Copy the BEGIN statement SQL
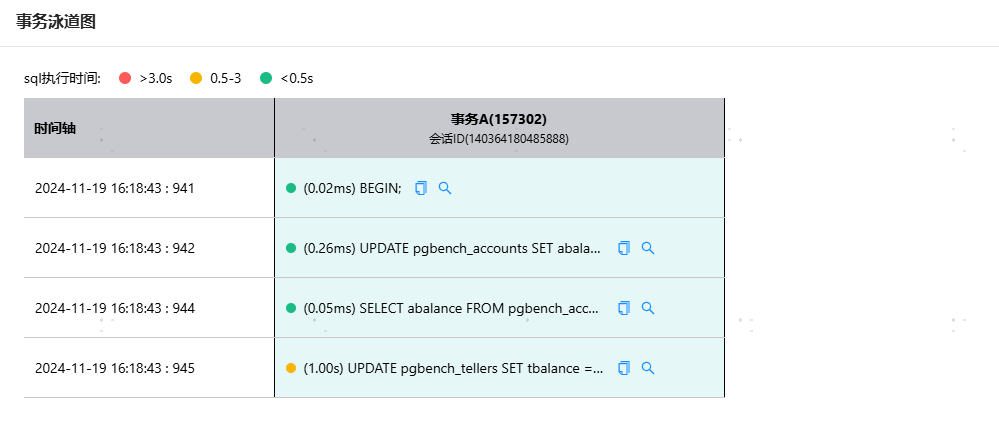 [x=421, y=188]
